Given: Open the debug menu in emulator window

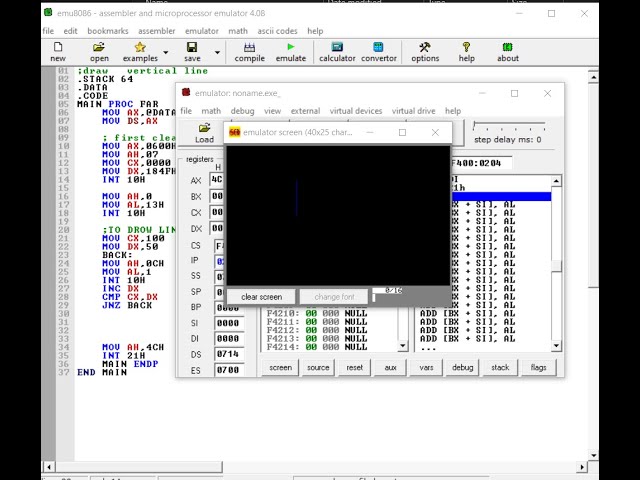Looking at the screenshot, I should (x=242, y=111).
